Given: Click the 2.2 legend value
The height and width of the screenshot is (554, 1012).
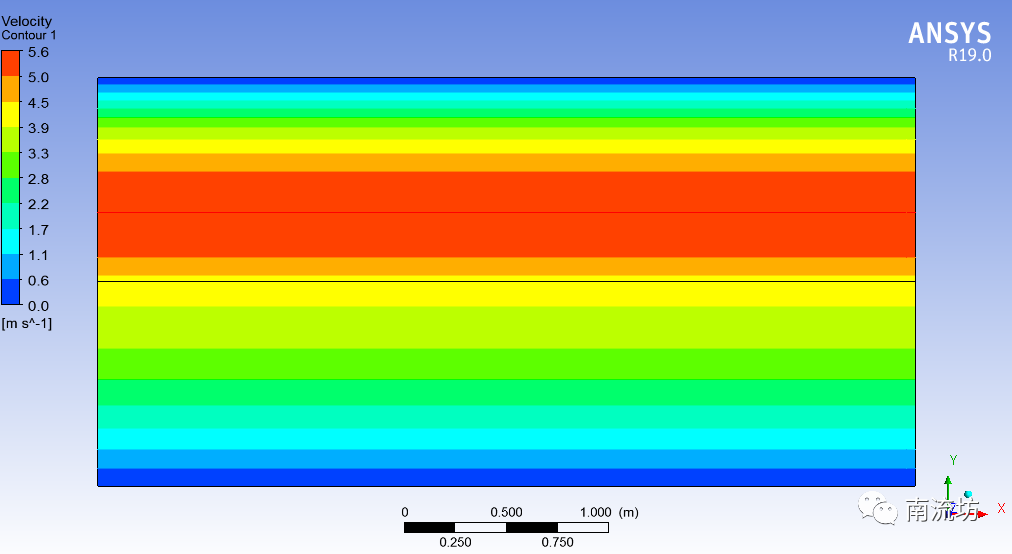Looking at the screenshot, I should (38, 205).
